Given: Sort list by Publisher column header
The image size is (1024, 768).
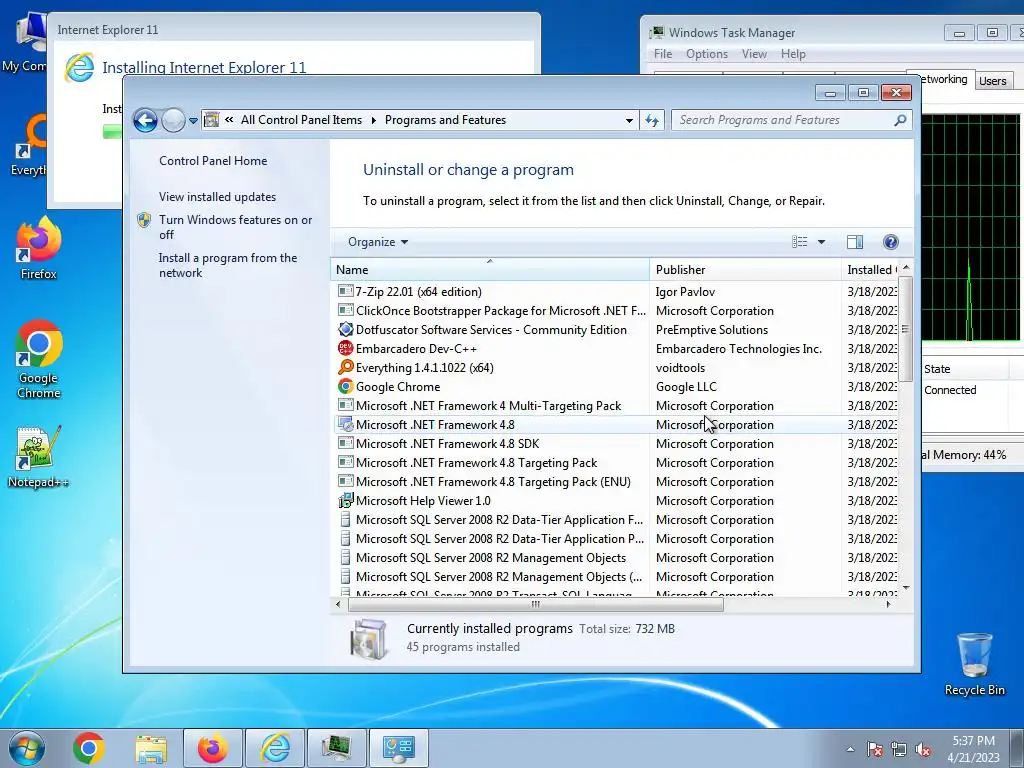Looking at the screenshot, I should (x=745, y=270).
